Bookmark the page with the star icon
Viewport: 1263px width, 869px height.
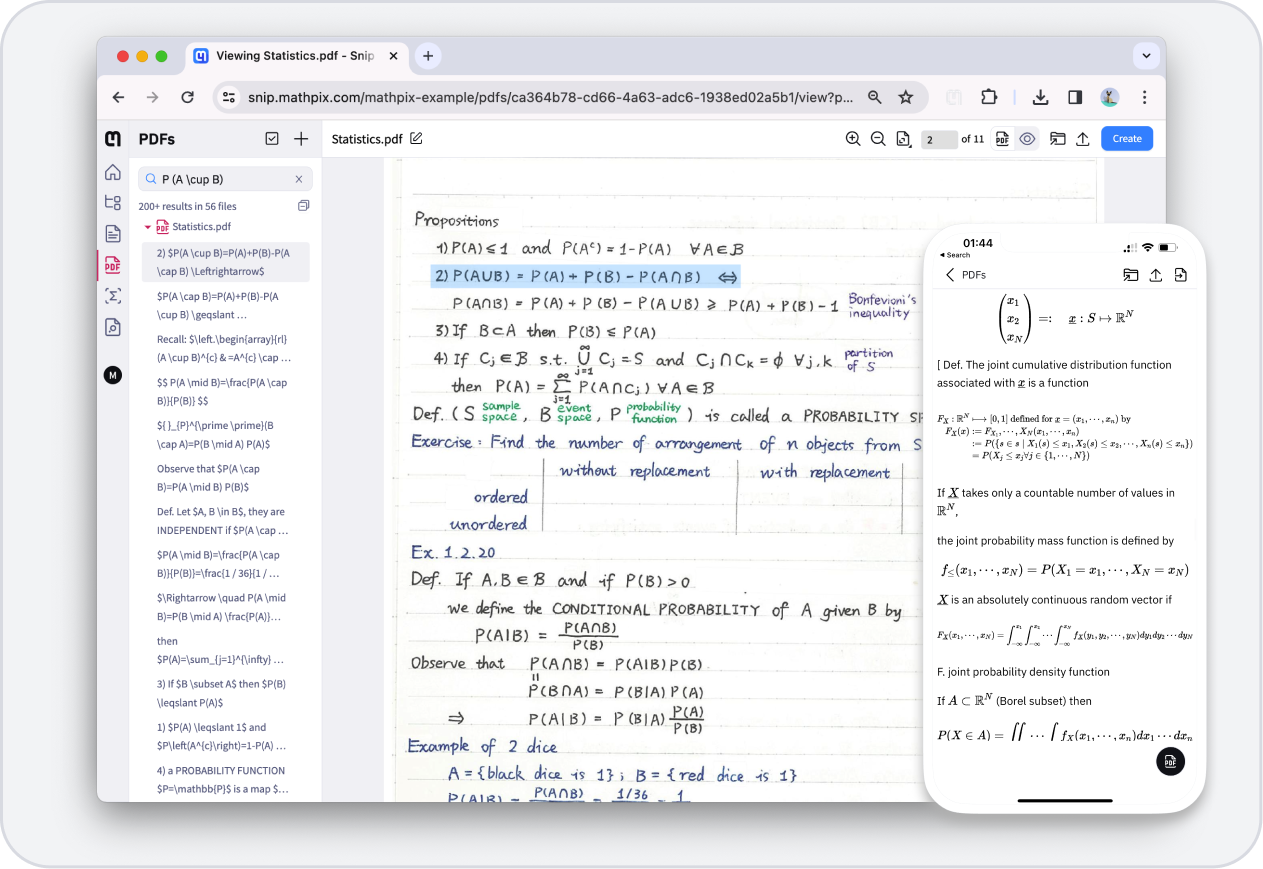[x=906, y=97]
